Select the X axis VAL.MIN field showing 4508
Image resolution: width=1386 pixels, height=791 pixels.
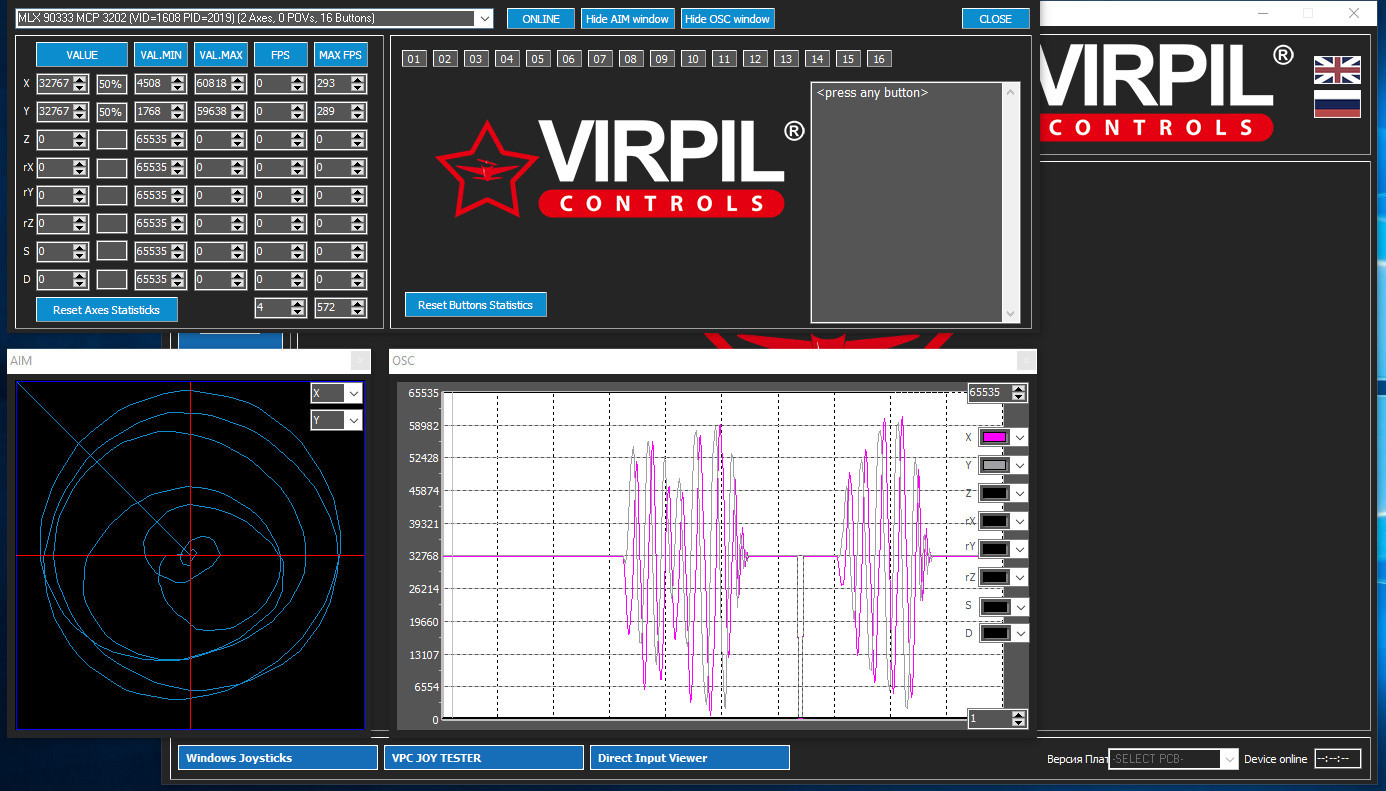[161, 84]
